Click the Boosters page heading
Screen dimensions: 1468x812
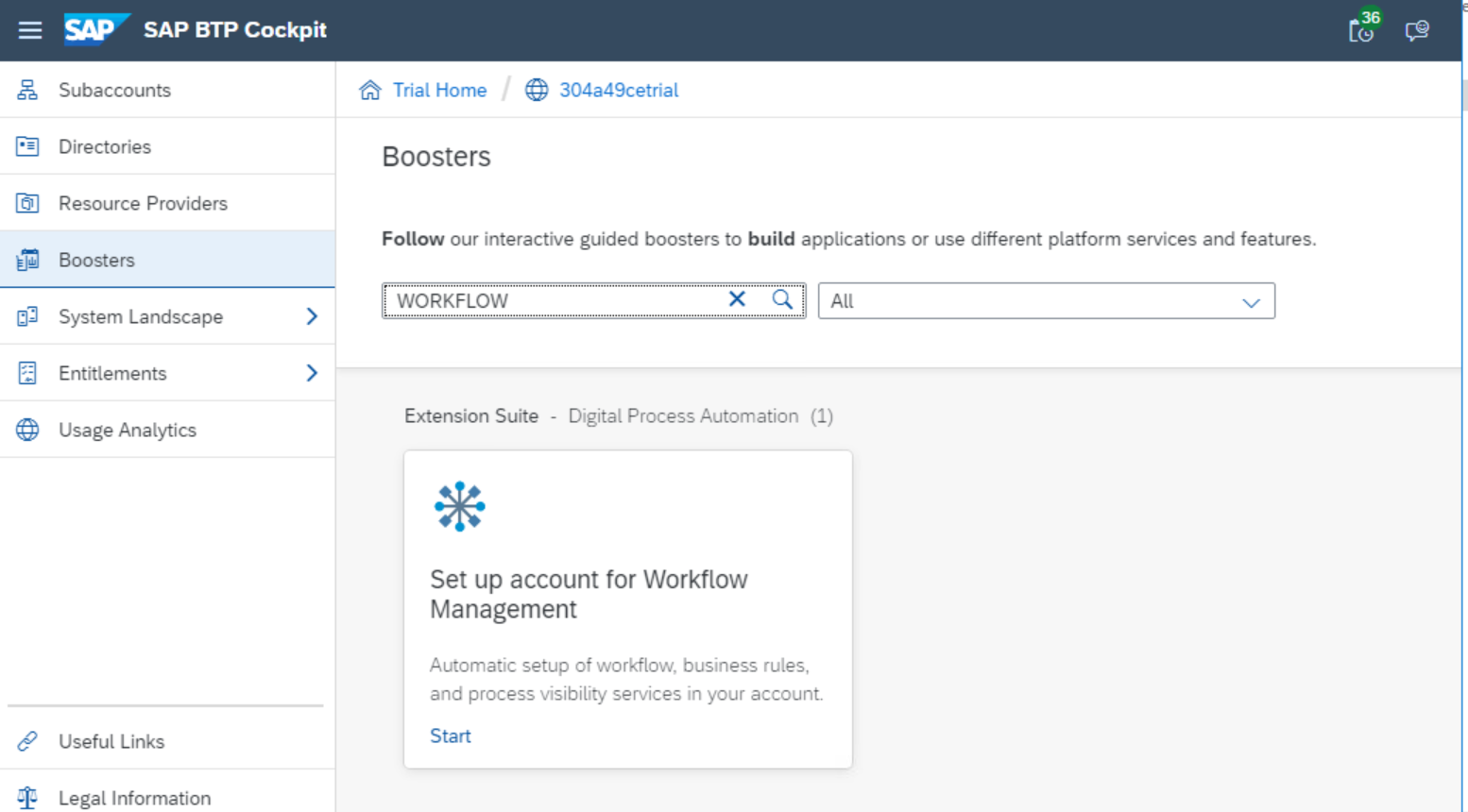pos(436,156)
